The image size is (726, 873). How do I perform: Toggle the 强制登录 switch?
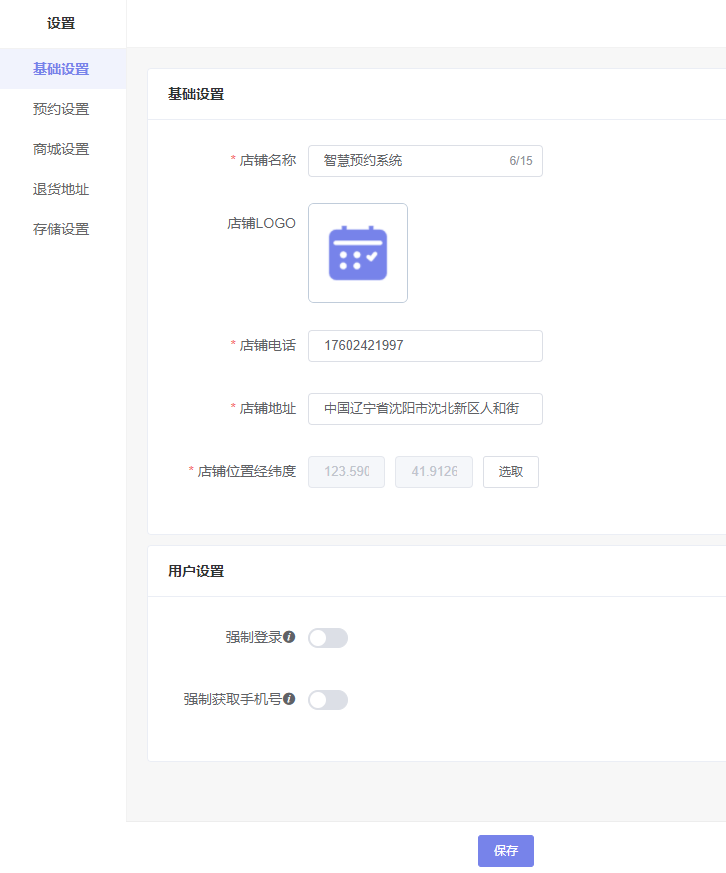pyautogui.click(x=328, y=637)
